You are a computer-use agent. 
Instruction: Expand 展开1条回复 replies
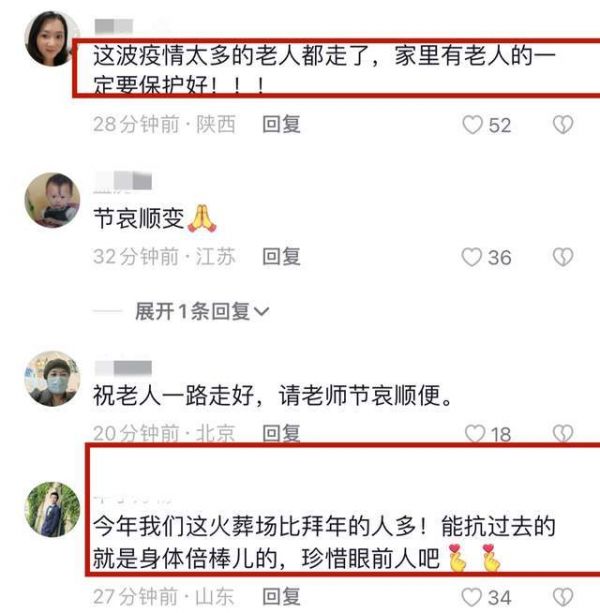[202, 312]
